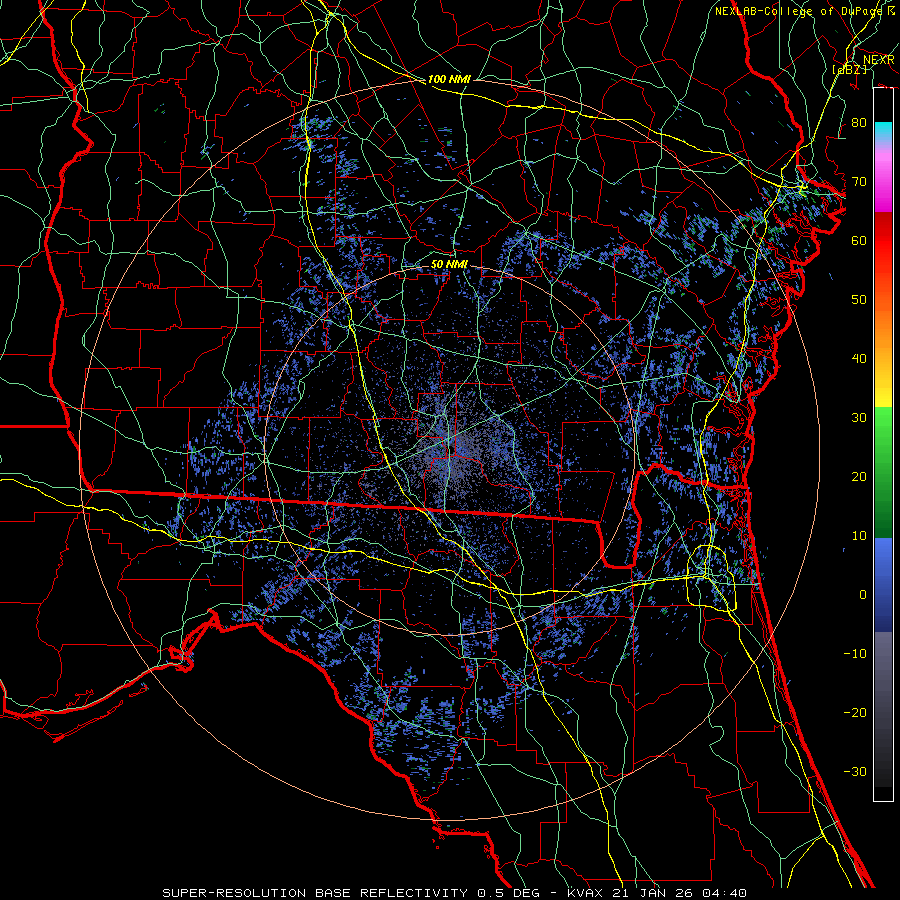
Task: Click the green band on the color scale
Action: click(883, 472)
